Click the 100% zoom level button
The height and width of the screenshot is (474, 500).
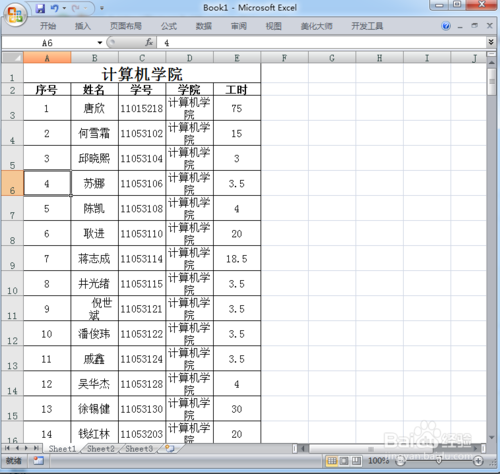[x=378, y=461]
